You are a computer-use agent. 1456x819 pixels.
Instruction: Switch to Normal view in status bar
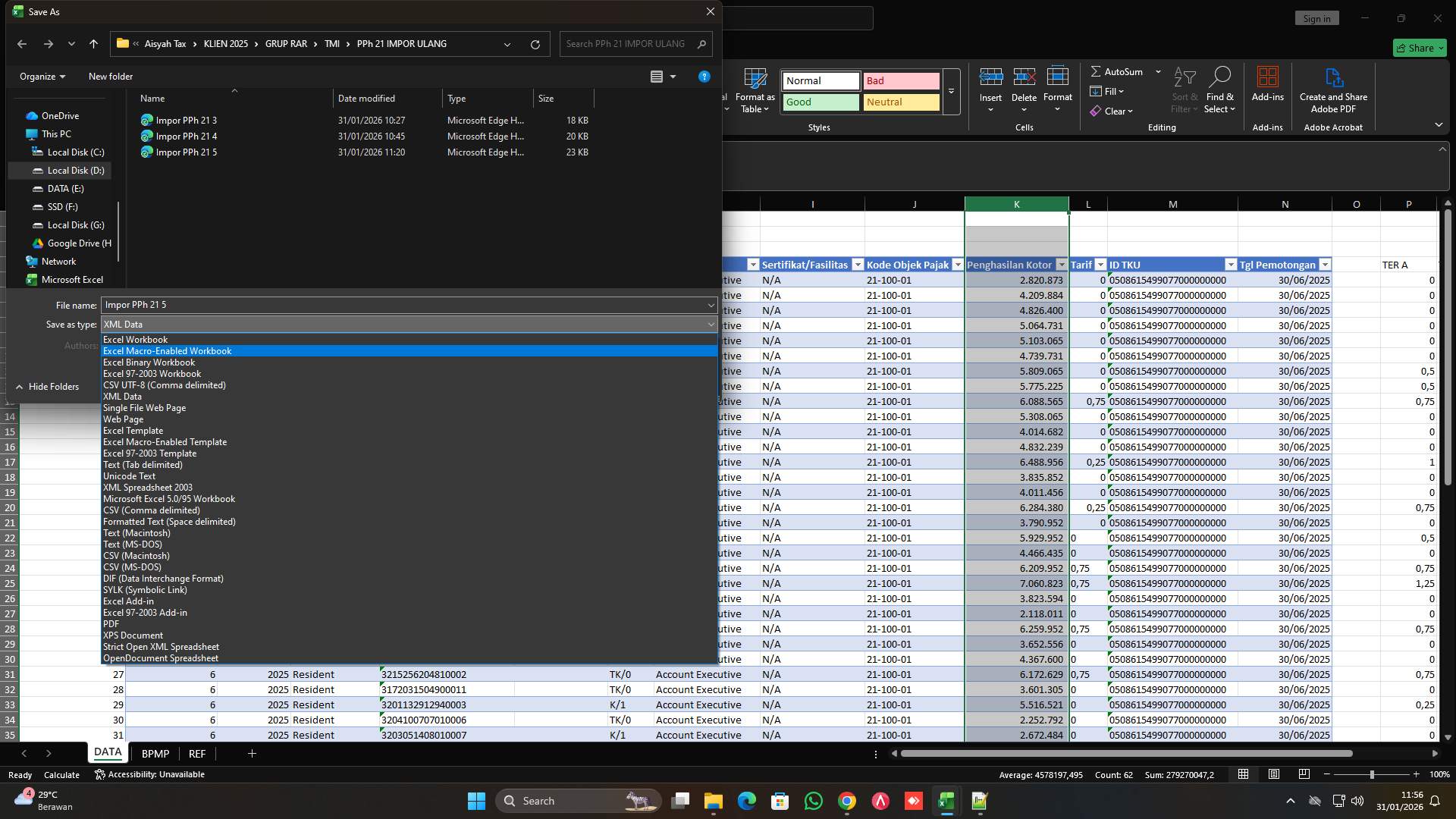(1242, 774)
